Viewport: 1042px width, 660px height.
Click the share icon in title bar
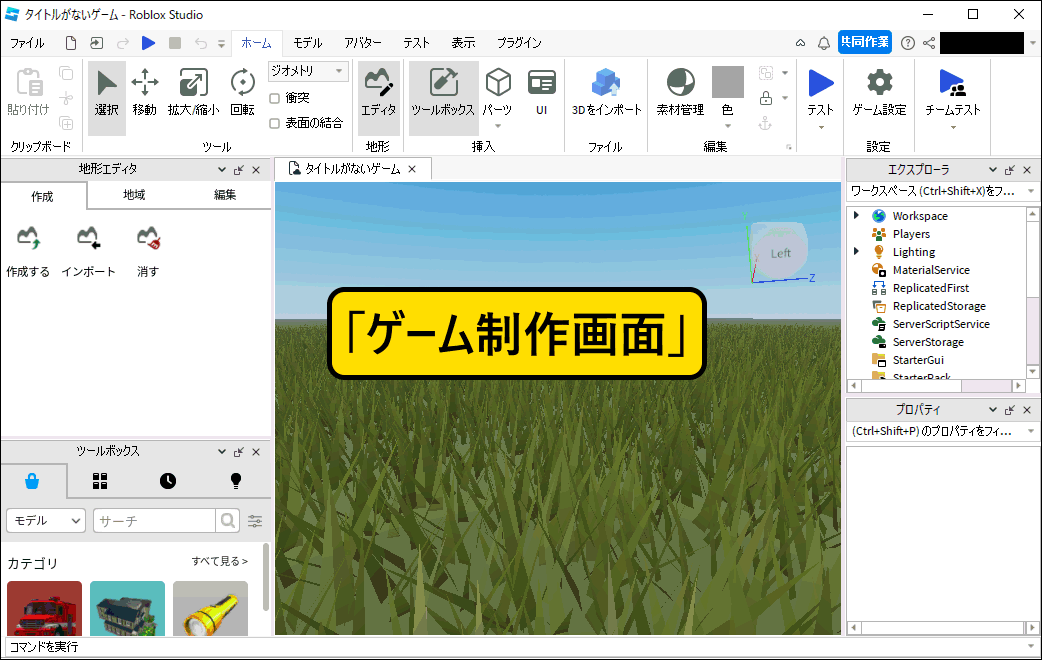929,43
